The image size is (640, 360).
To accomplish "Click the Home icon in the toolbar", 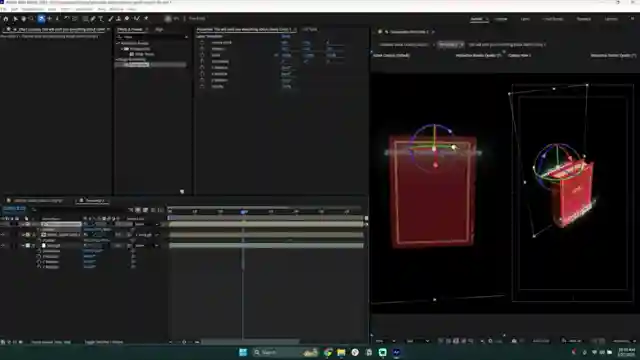I will click(6, 19).
